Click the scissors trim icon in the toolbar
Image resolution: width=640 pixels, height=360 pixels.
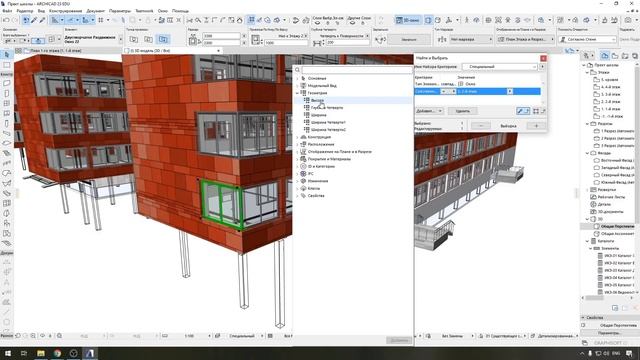(x=190, y=20)
